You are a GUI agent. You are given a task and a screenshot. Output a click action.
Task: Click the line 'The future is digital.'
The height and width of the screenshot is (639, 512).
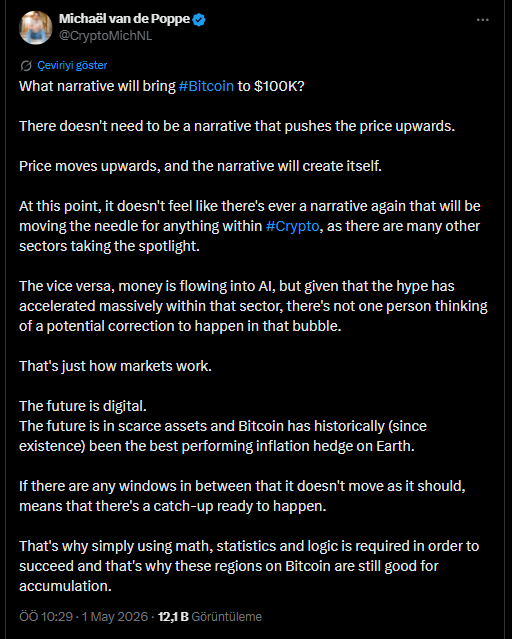tap(83, 406)
